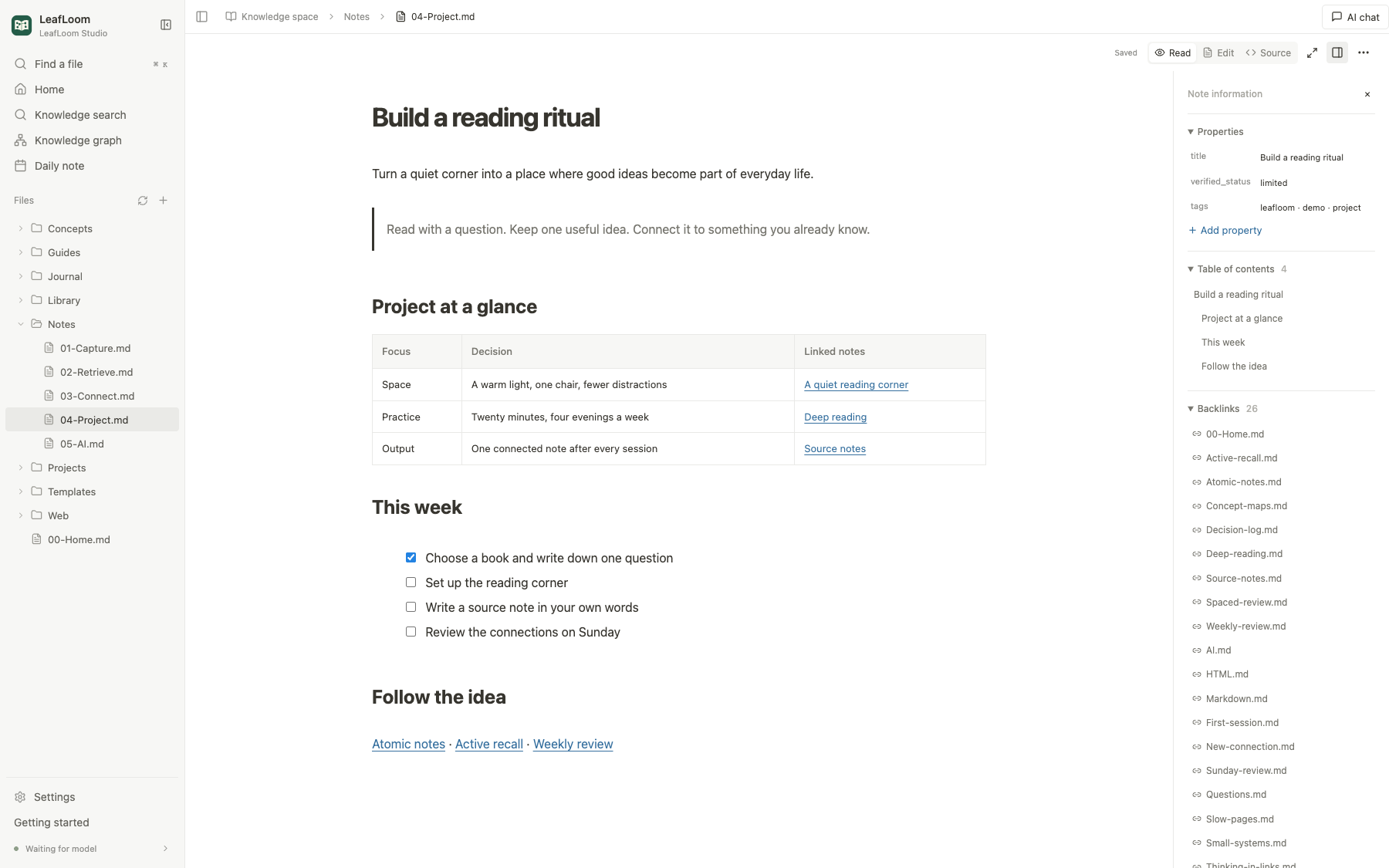Viewport: 1389px width, 868px height.
Task: Expand the Concepts folder
Action: 21,228
